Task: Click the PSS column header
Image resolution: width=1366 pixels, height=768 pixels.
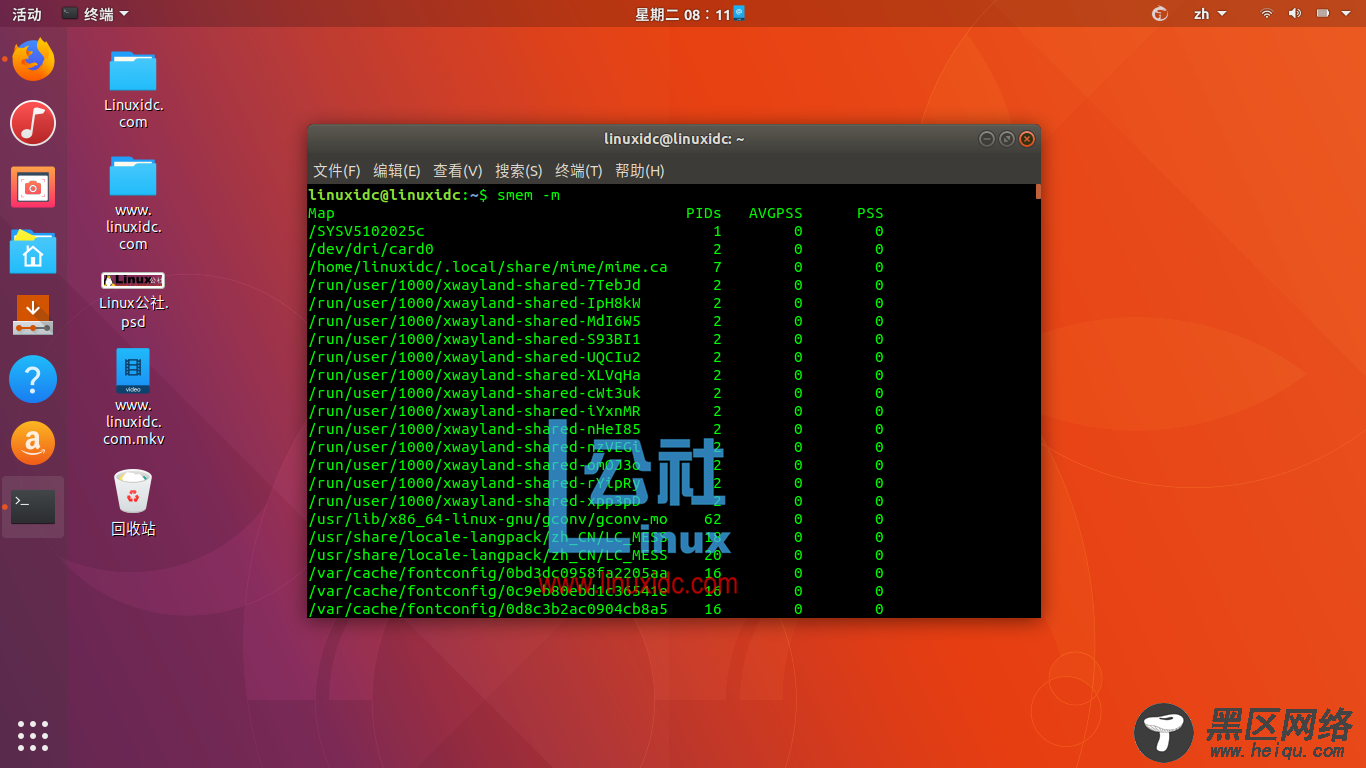Action: [870, 213]
